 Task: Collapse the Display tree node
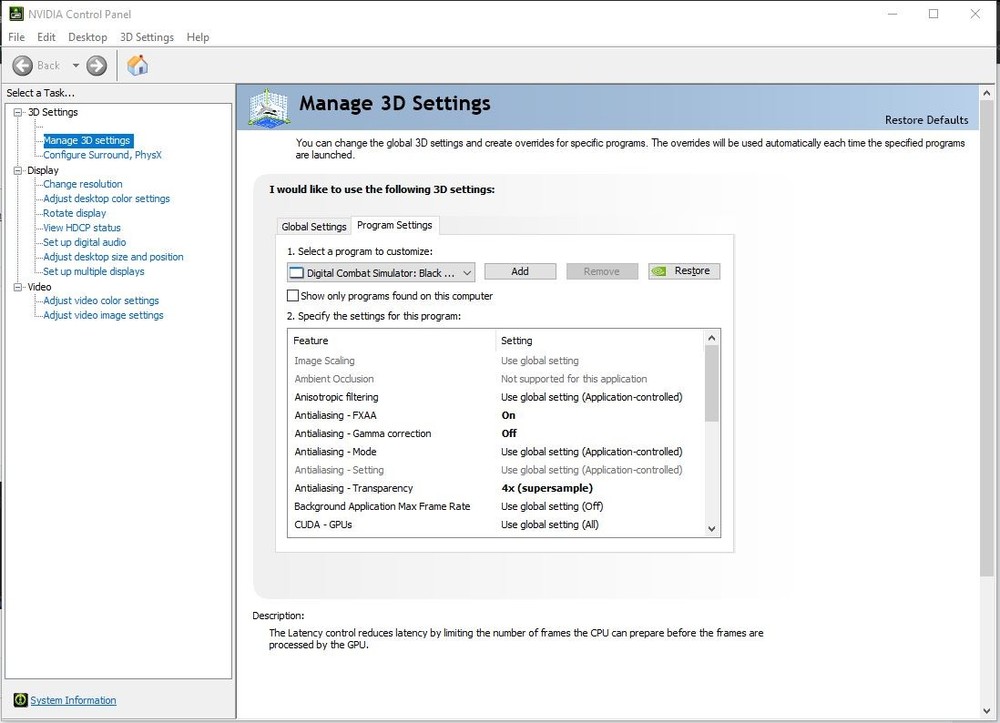[18, 170]
